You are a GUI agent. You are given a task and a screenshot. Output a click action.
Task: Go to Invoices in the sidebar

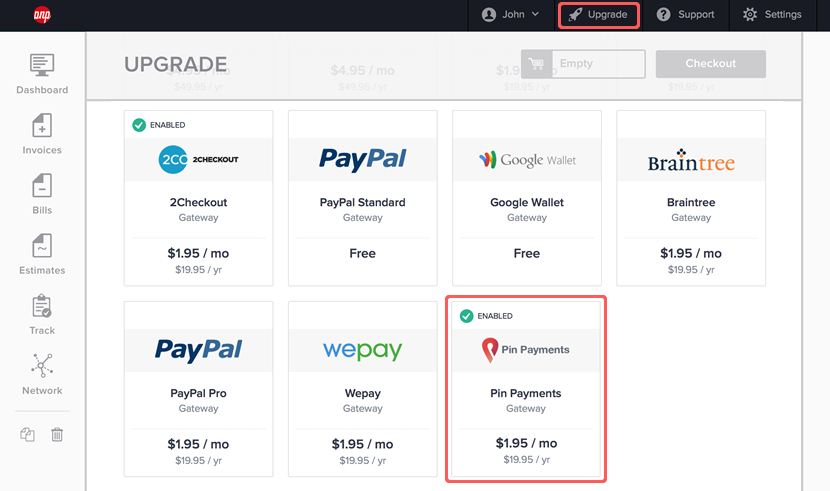coord(42,134)
